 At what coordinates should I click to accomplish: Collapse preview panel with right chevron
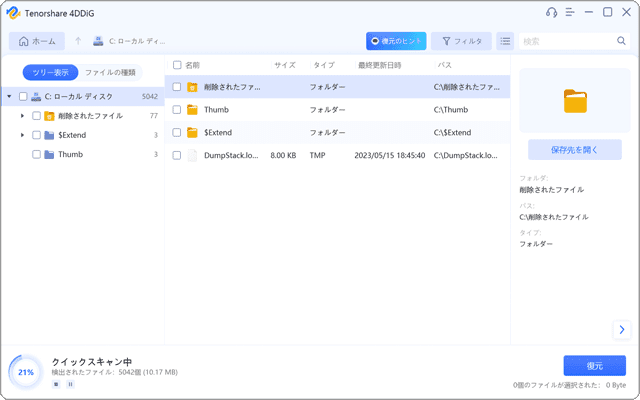[x=622, y=329]
